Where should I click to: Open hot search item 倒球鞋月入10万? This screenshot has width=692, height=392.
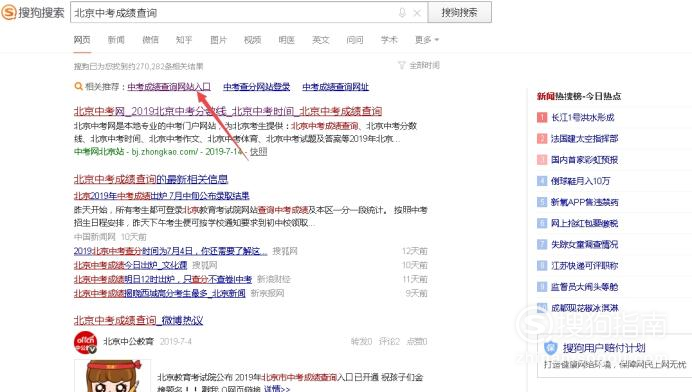[581, 181]
